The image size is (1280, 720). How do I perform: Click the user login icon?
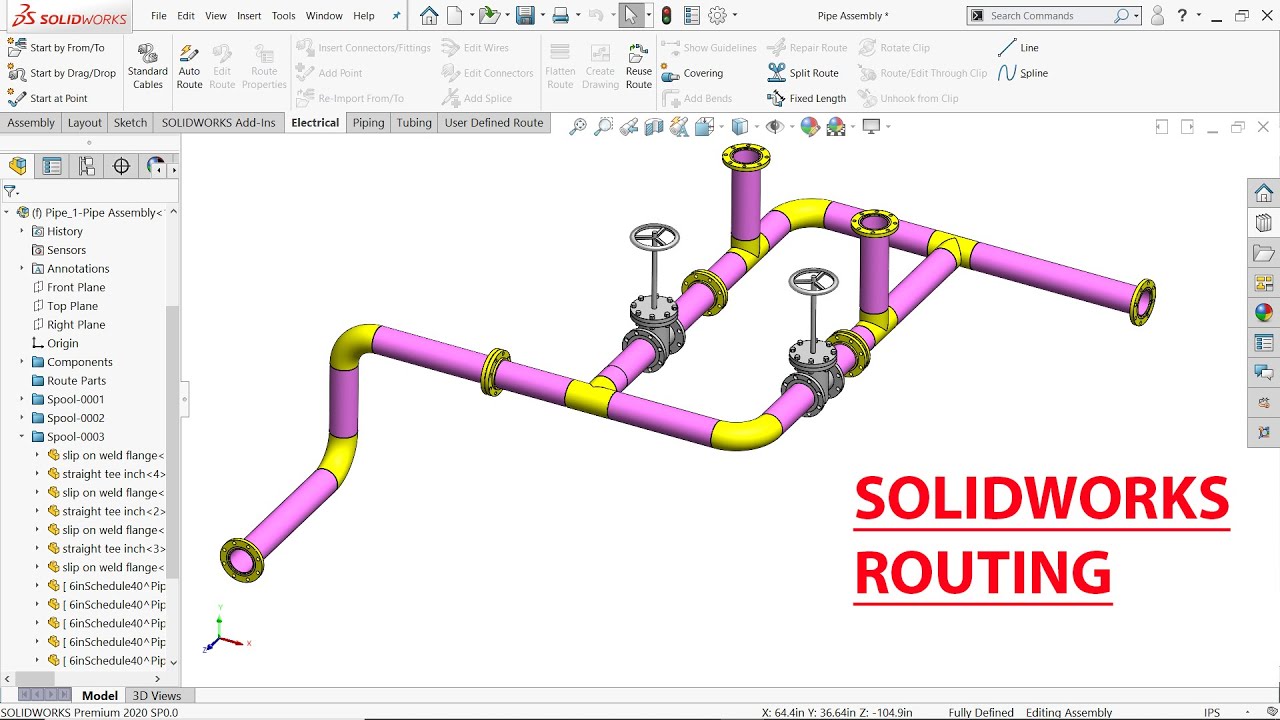pyautogui.click(x=1157, y=15)
